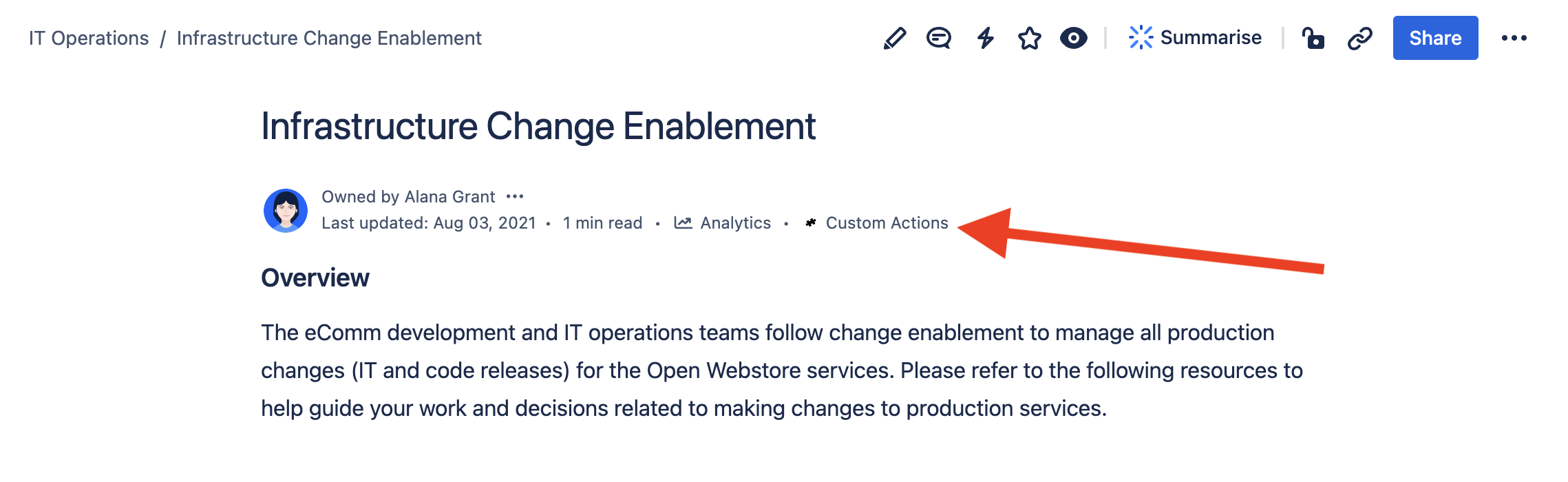
Task: Click the Analytics text link
Action: pyautogui.click(x=735, y=223)
